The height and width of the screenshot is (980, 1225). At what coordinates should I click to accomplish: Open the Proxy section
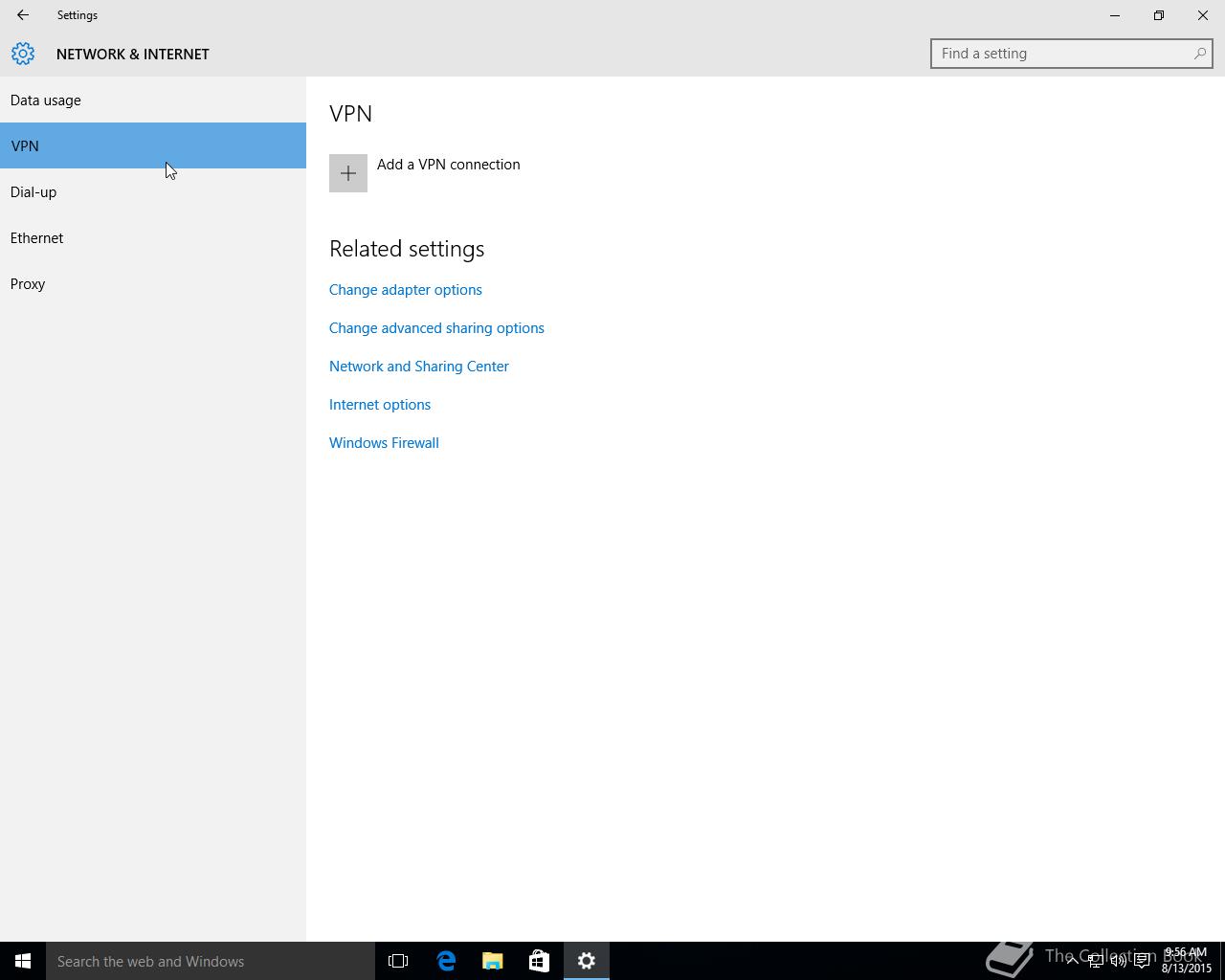click(x=153, y=283)
